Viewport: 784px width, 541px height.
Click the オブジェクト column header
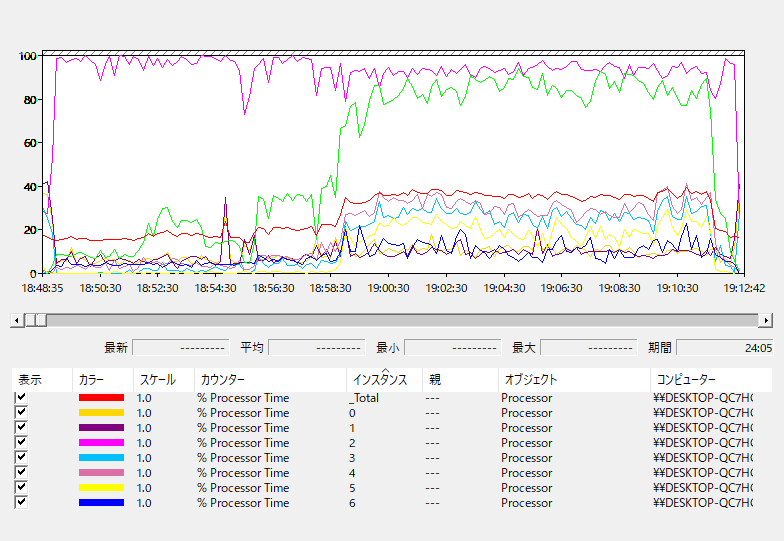(530, 380)
